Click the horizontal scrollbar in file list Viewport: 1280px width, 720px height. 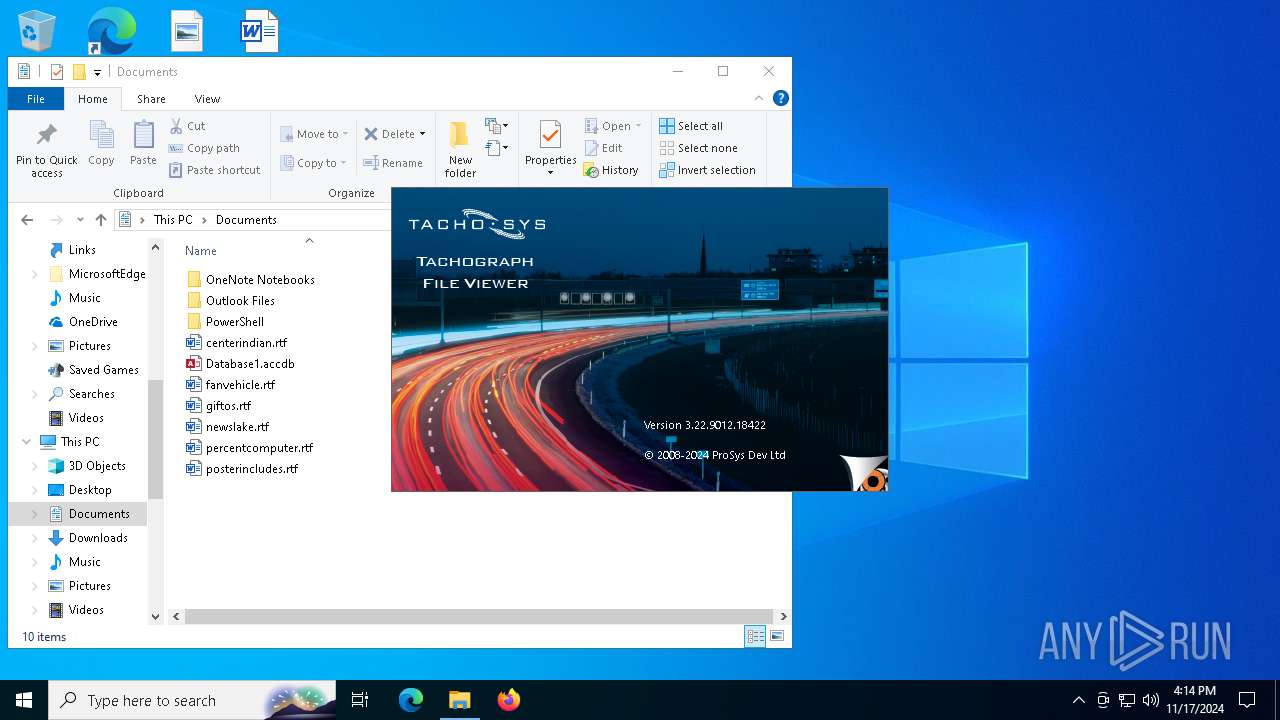[x=479, y=617]
